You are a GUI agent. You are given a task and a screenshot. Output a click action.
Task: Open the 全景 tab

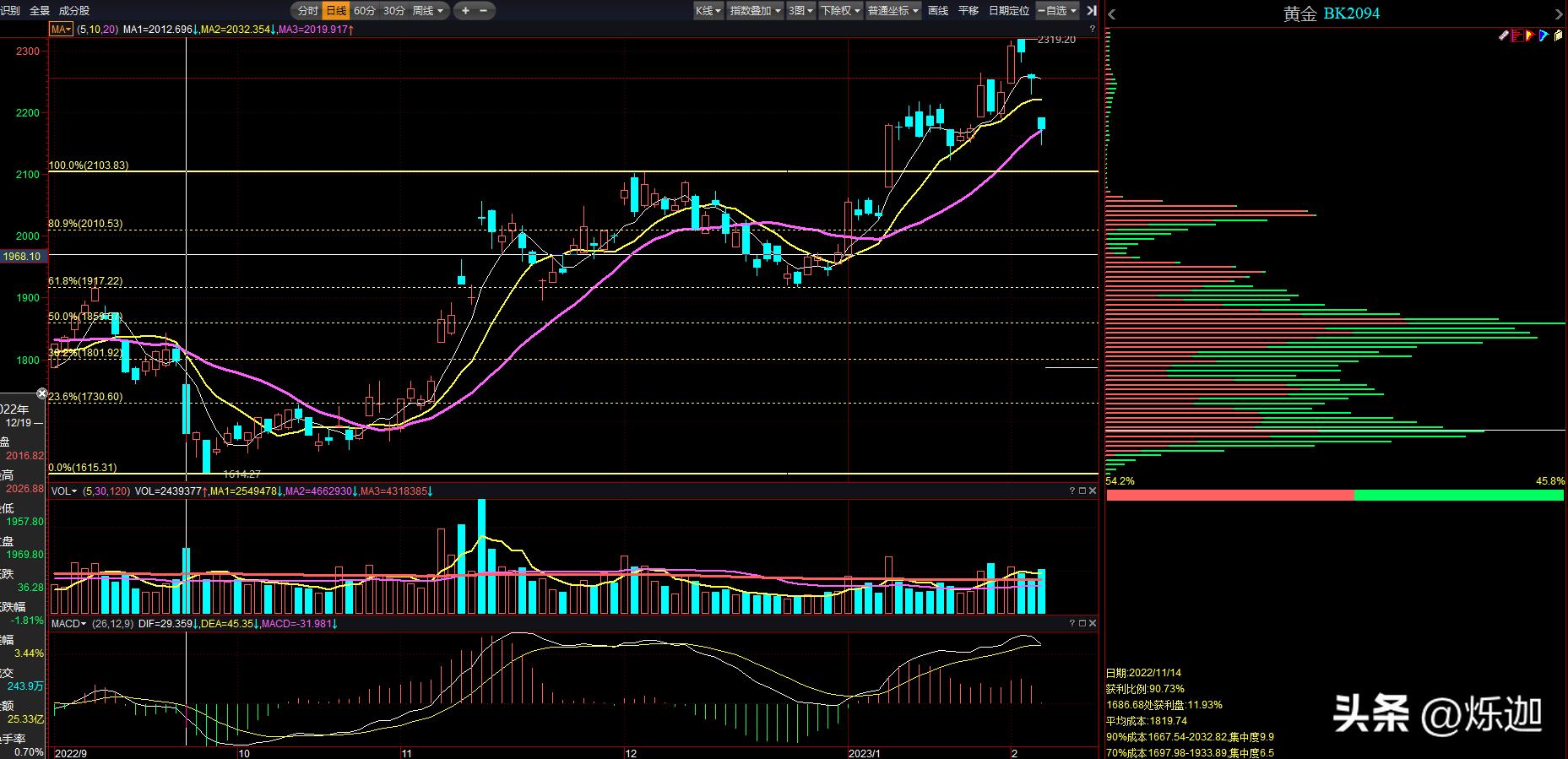pos(40,11)
